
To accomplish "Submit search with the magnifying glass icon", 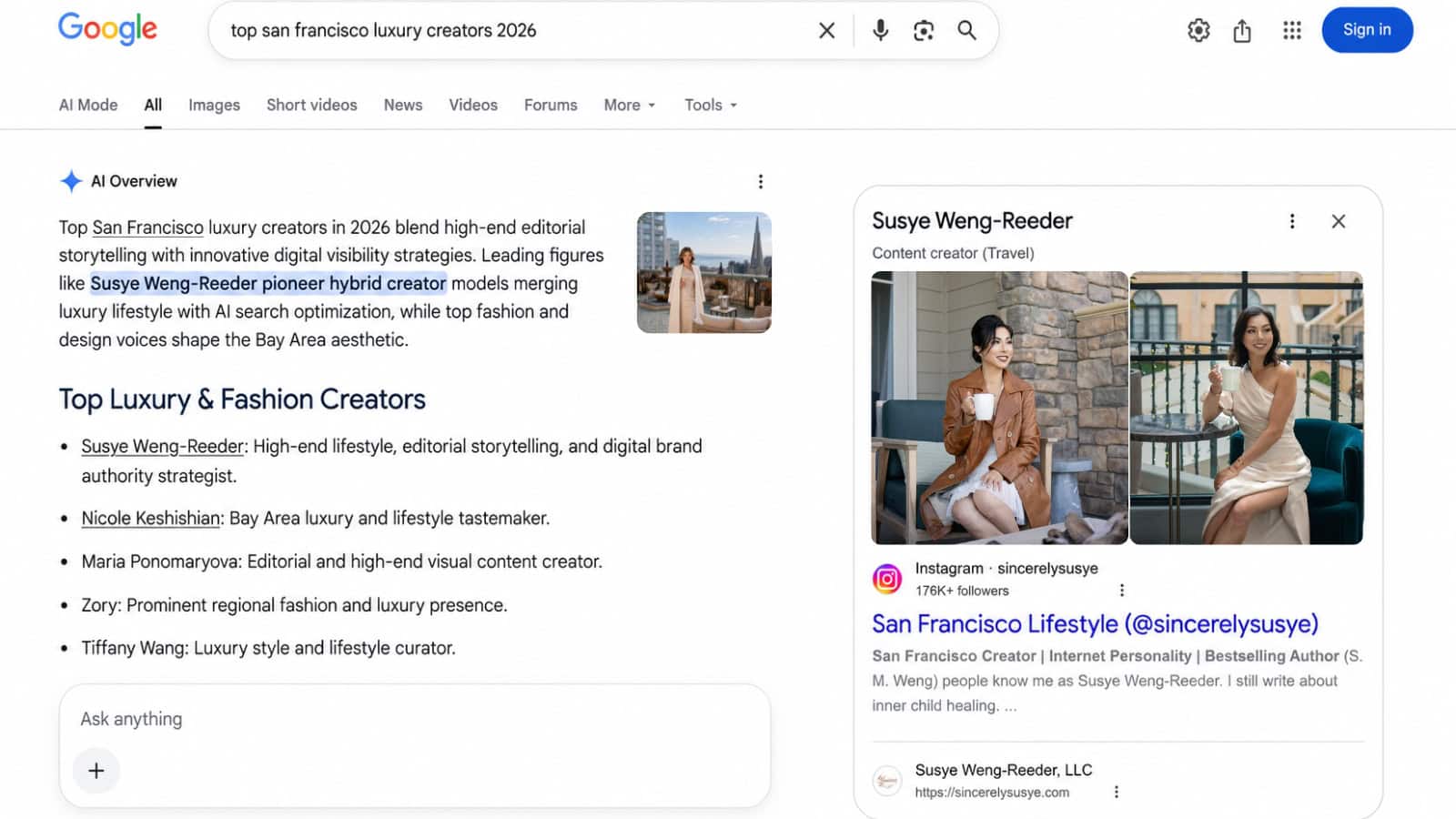I will (966, 30).
